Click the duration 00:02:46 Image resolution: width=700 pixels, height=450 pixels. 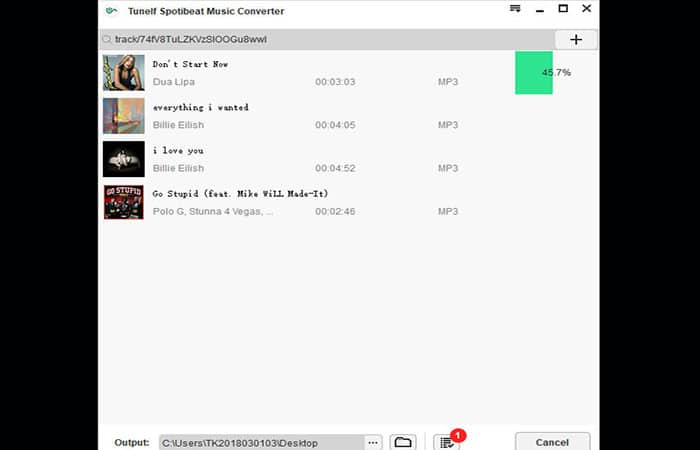point(335,212)
